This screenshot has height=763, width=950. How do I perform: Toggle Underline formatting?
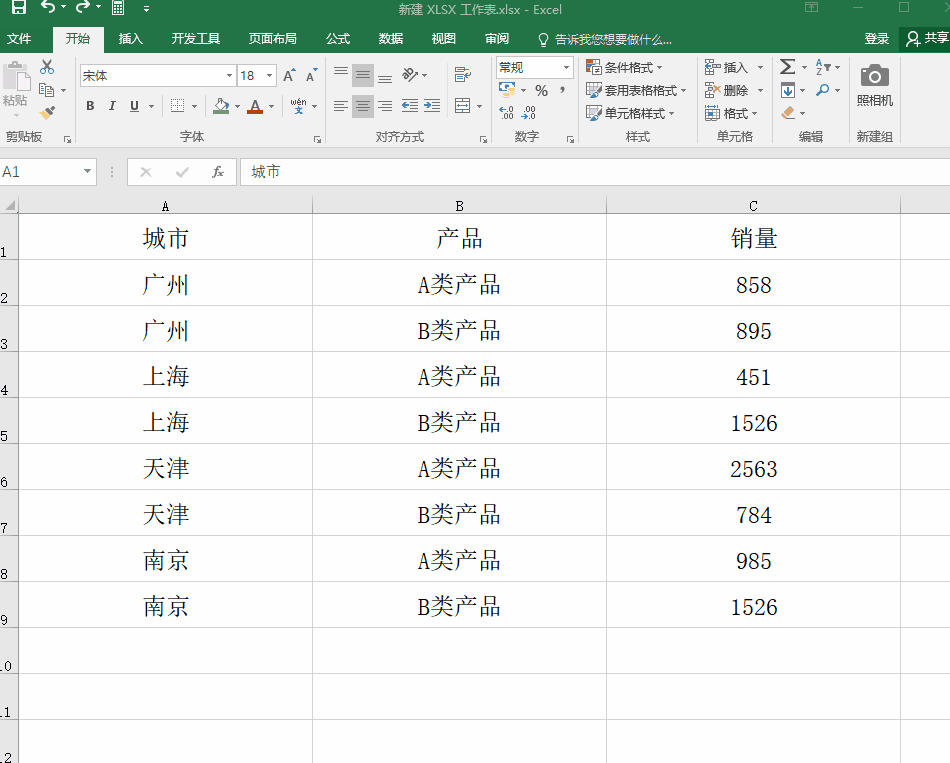[135, 106]
